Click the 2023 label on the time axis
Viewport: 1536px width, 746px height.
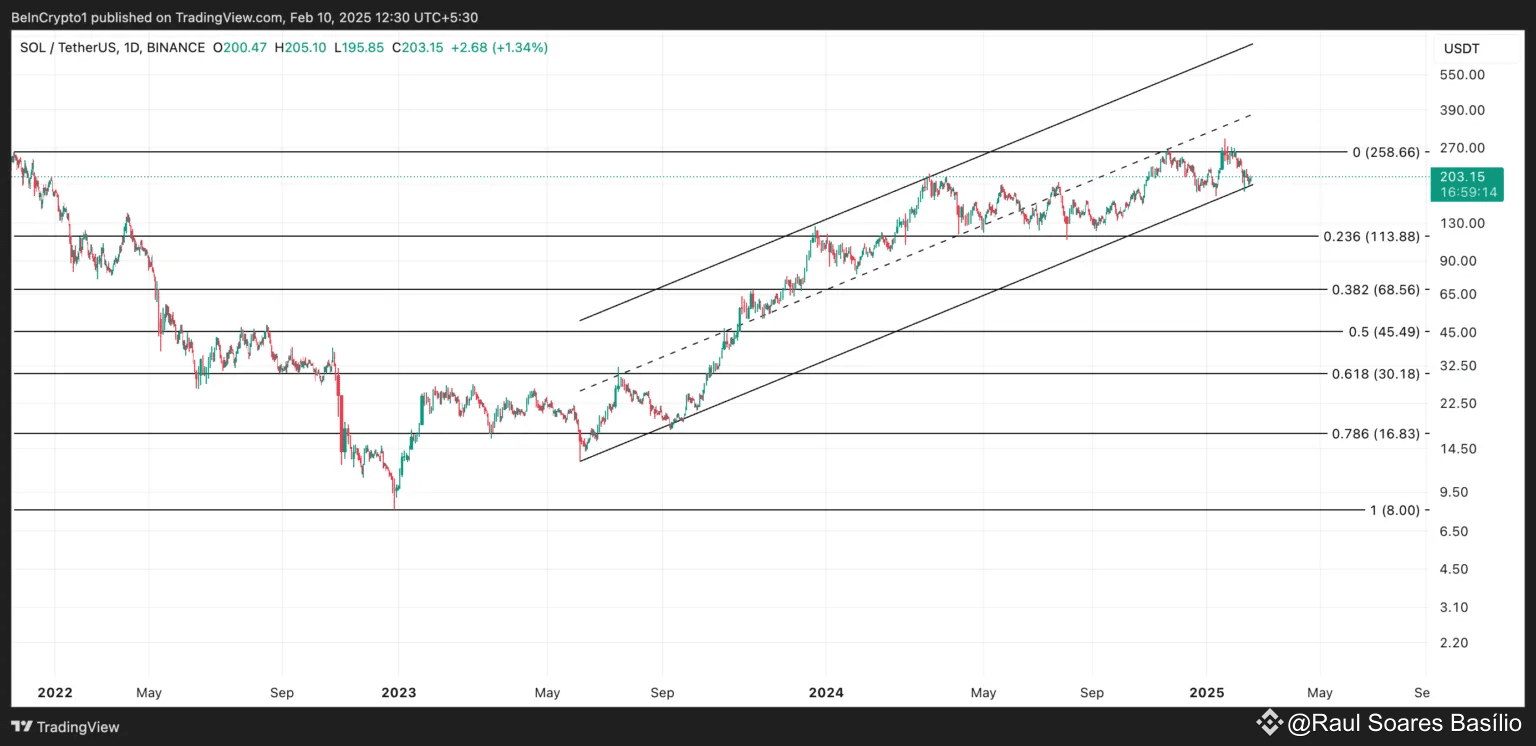pos(399,692)
